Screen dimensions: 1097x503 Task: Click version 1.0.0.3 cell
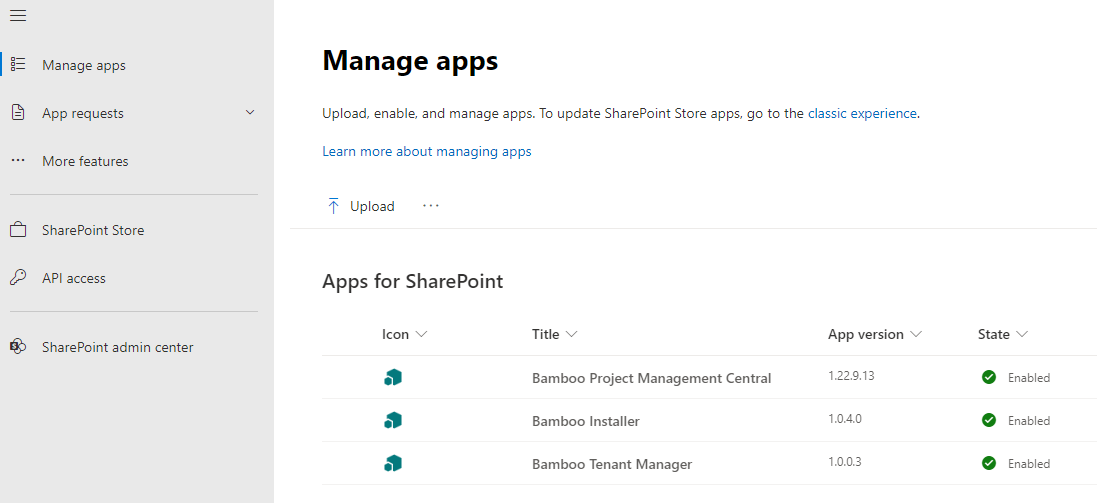(845, 461)
